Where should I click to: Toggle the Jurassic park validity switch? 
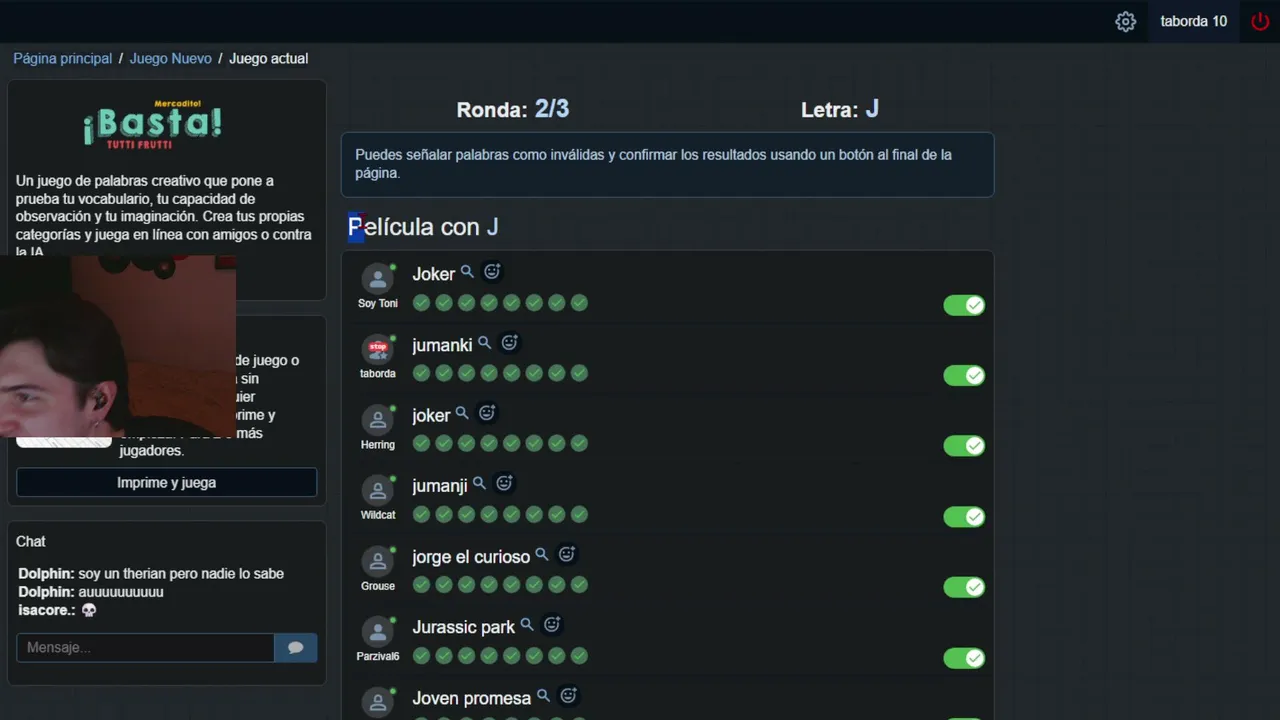click(x=964, y=658)
